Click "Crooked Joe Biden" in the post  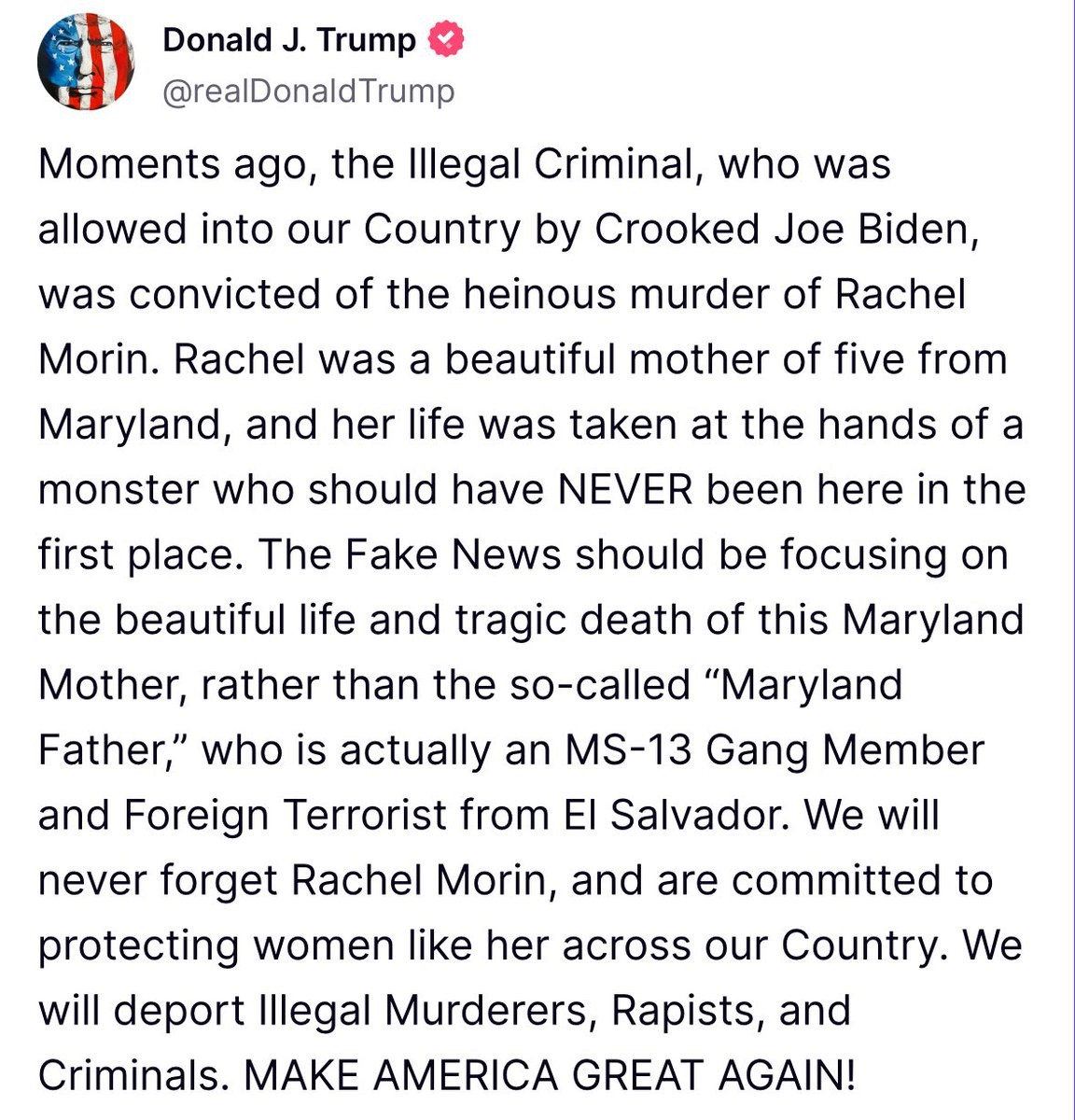(x=786, y=230)
